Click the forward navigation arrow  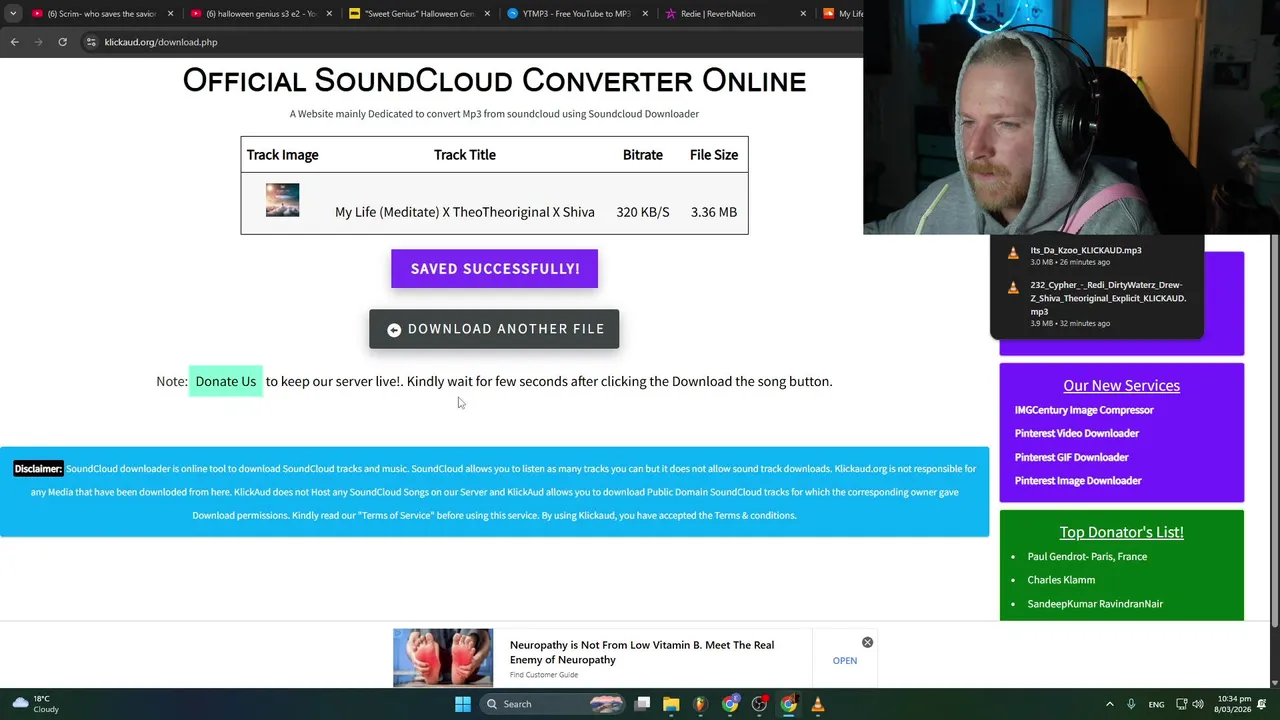[x=38, y=42]
